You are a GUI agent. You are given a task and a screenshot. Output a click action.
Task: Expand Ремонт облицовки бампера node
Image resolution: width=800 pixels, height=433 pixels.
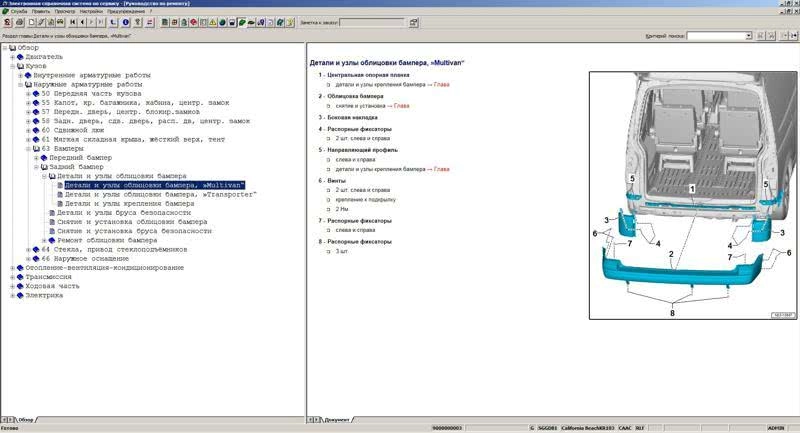(x=44, y=240)
